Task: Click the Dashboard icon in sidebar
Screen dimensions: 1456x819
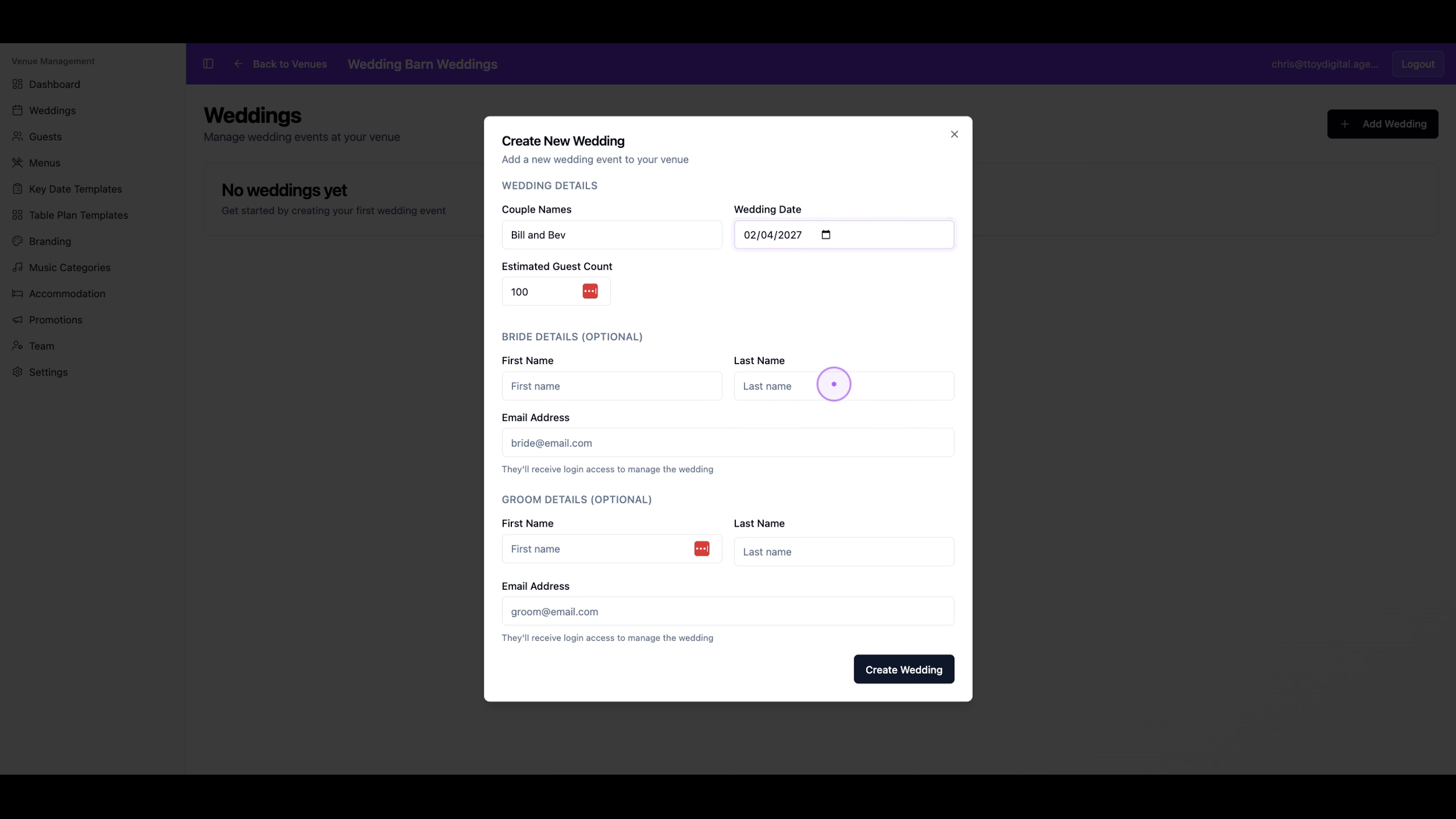Action: point(18,84)
